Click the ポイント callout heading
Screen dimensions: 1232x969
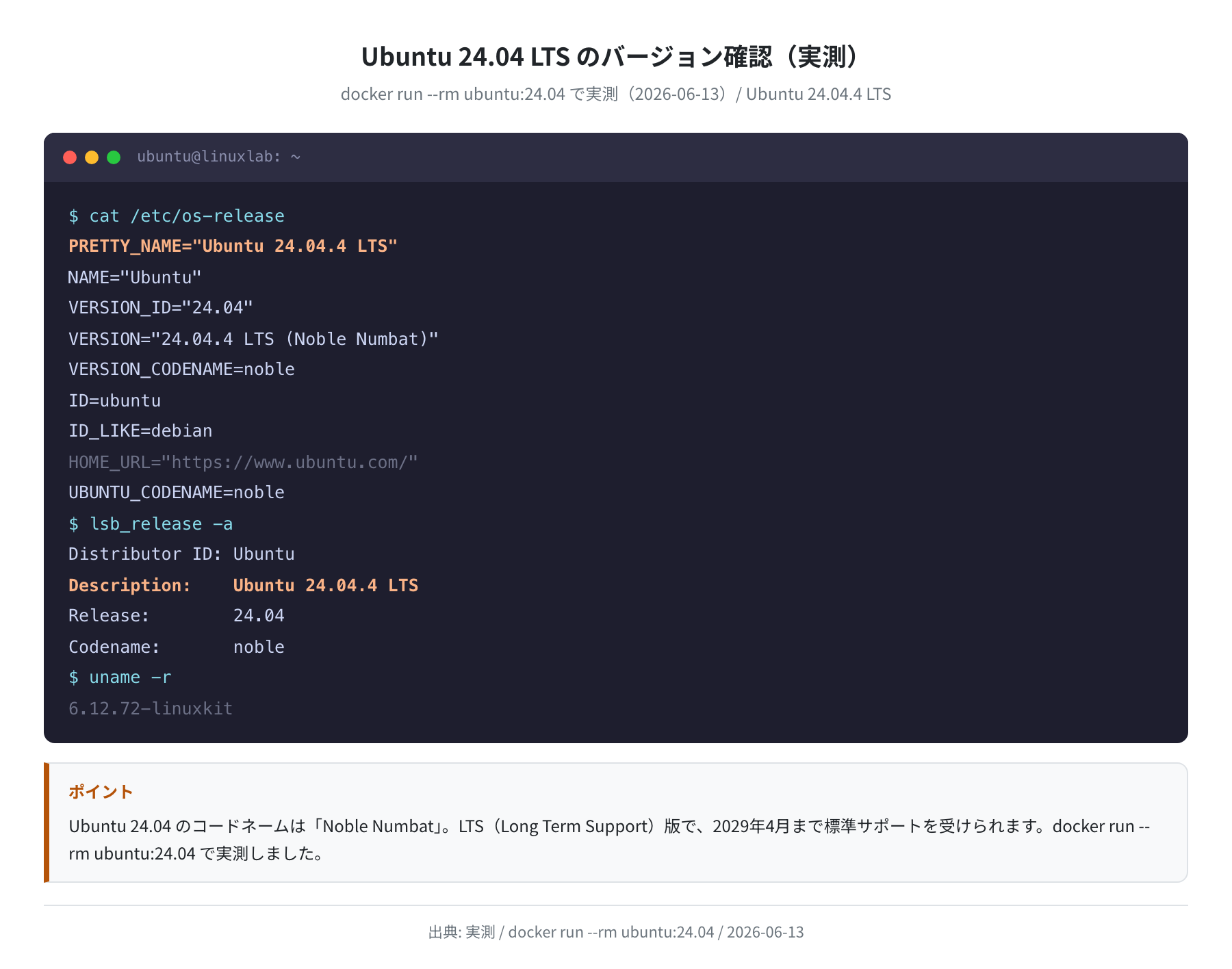pyautogui.click(x=101, y=792)
